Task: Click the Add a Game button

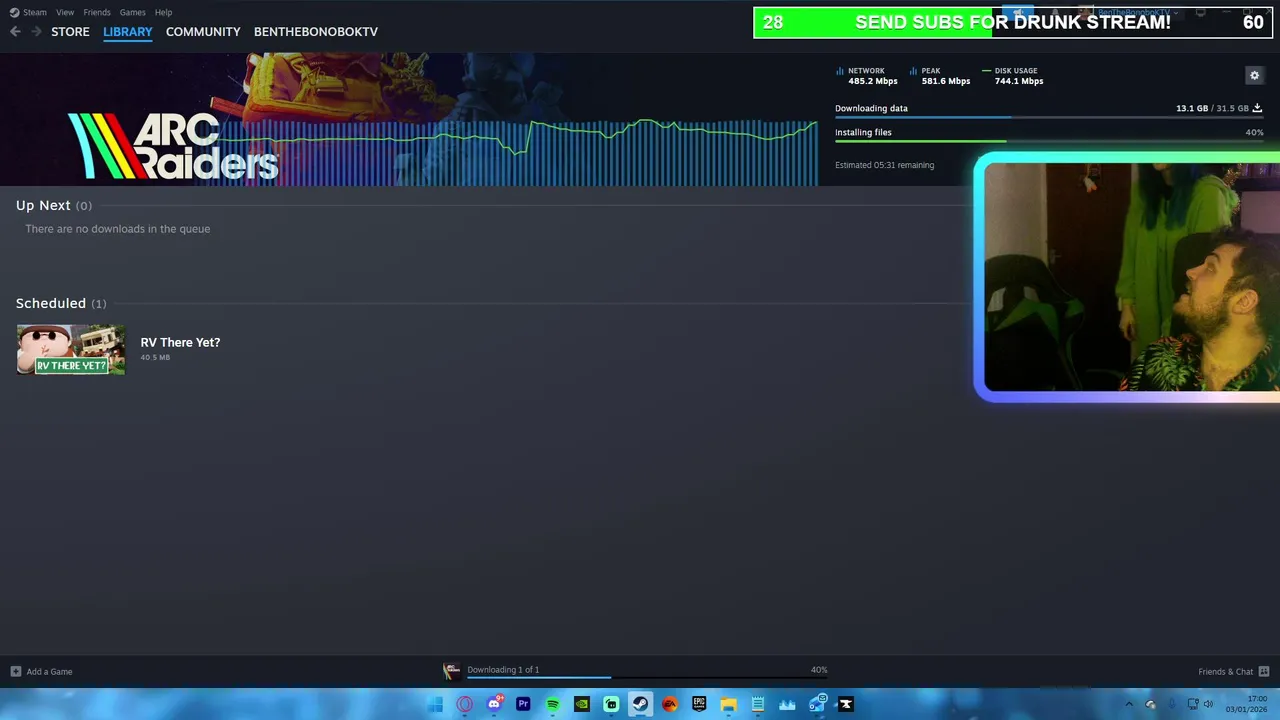Action: pyautogui.click(x=41, y=671)
